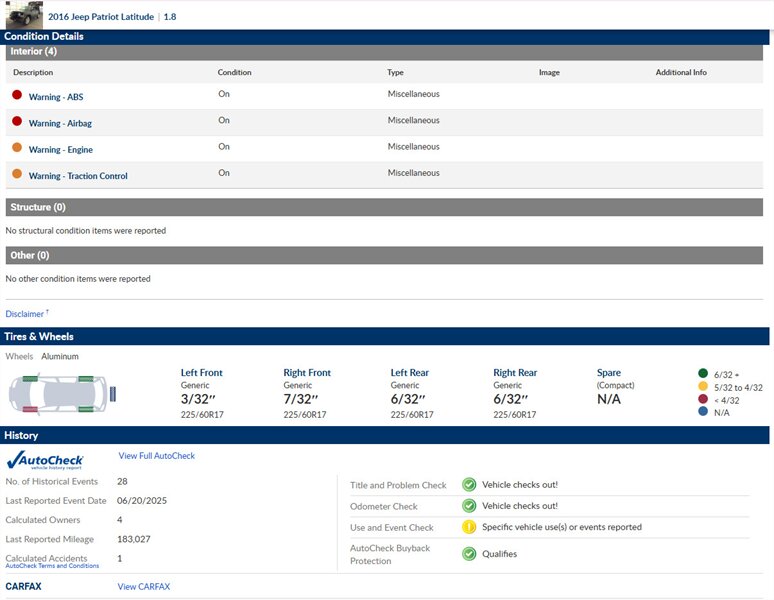Viewport: 774px width, 600px height.
Task: Open the View CARFAX link
Action: pyautogui.click(x=144, y=587)
